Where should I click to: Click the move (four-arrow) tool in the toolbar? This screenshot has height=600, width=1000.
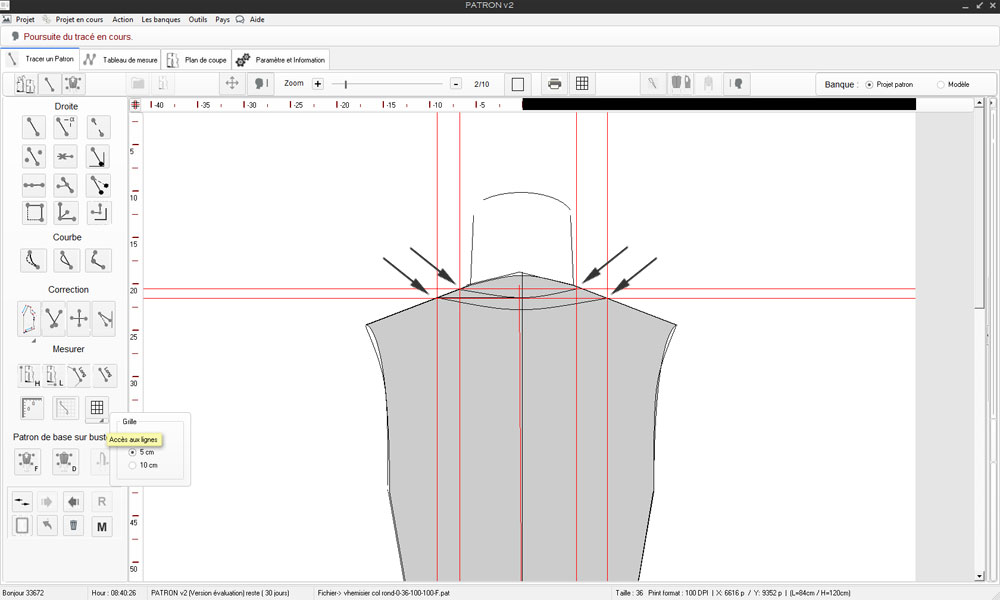tap(232, 84)
